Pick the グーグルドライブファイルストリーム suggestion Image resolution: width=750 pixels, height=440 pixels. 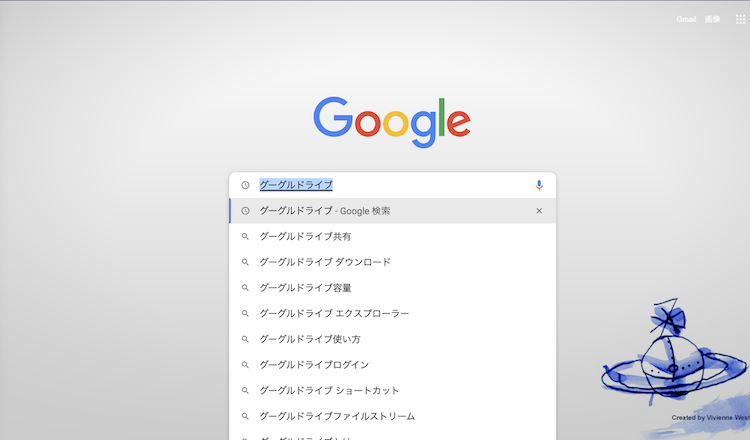[337, 416]
